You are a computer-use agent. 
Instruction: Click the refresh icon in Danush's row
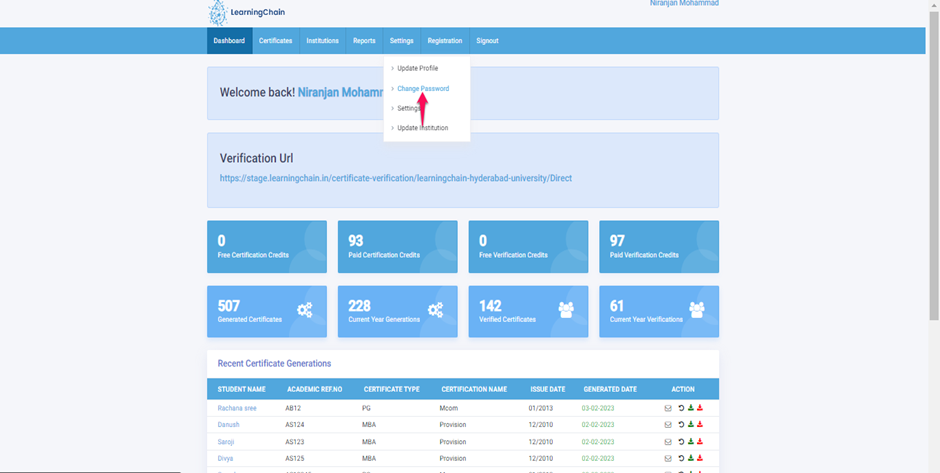point(681,425)
